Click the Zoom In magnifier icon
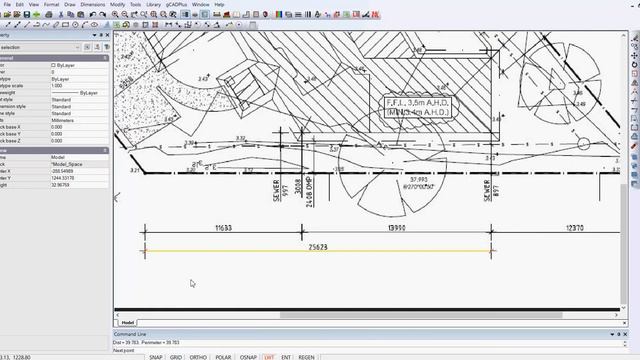Screen dimensions: 640x360 click(x=115, y=15)
